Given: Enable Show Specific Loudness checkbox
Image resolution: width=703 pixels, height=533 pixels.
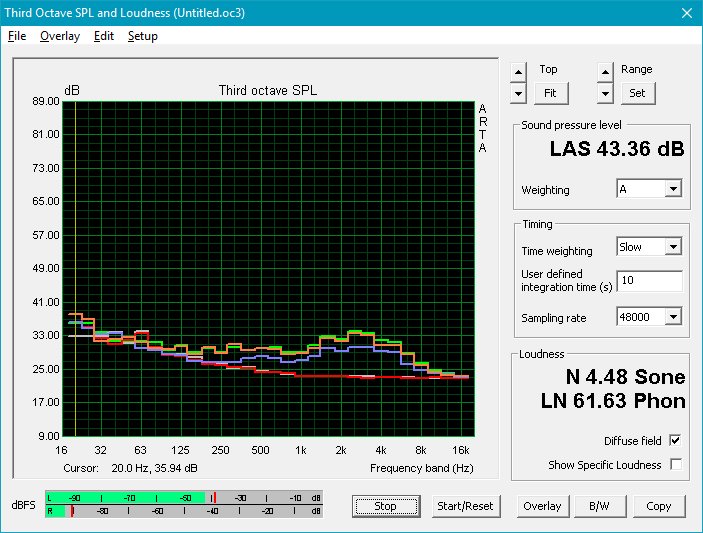Looking at the screenshot, I should coord(675,464).
